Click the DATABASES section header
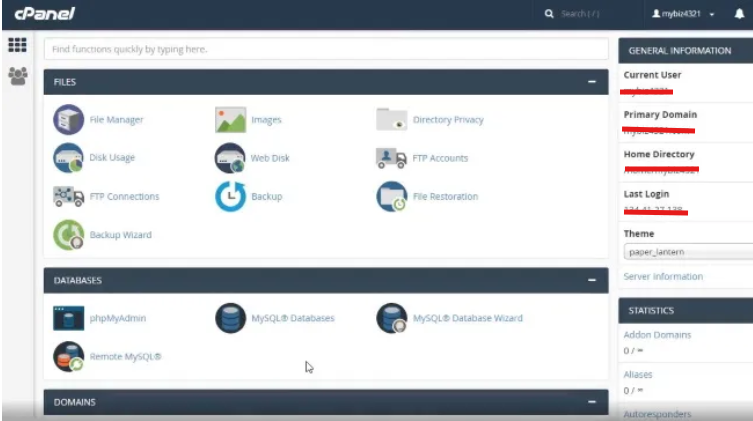This screenshot has height=421, width=753. coord(326,280)
